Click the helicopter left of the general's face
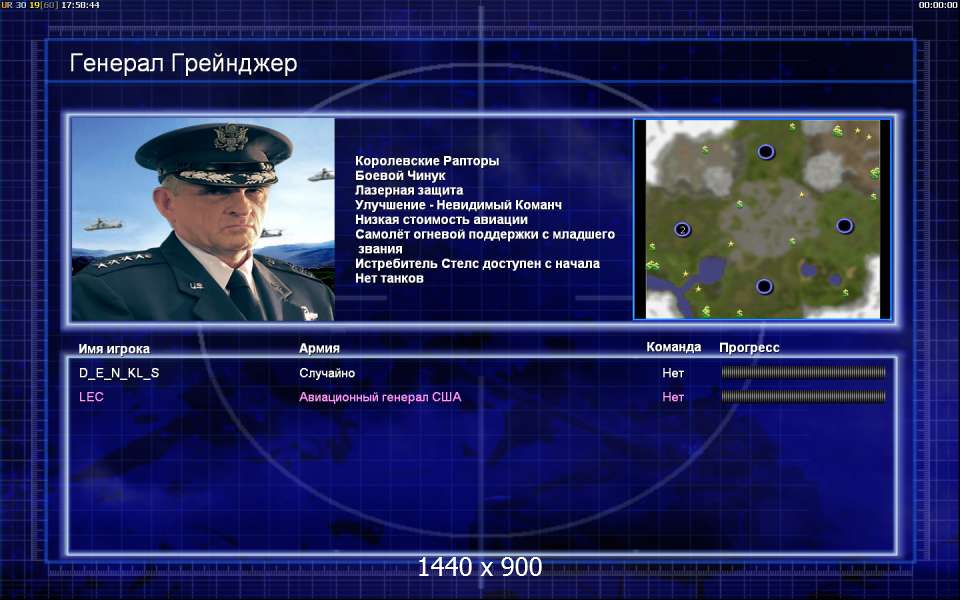 pos(102,225)
